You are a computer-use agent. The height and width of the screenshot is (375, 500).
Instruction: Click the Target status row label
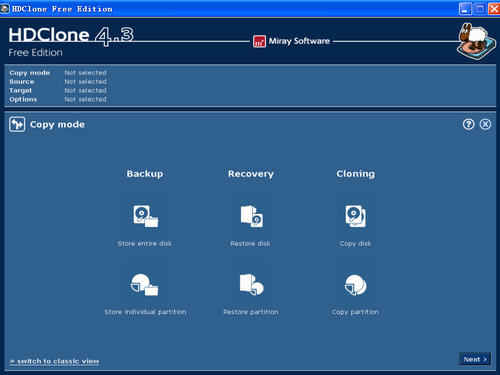[x=21, y=91]
